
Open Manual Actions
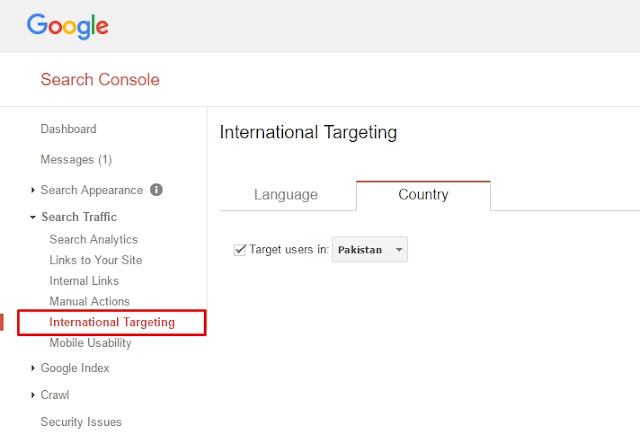[x=89, y=301]
